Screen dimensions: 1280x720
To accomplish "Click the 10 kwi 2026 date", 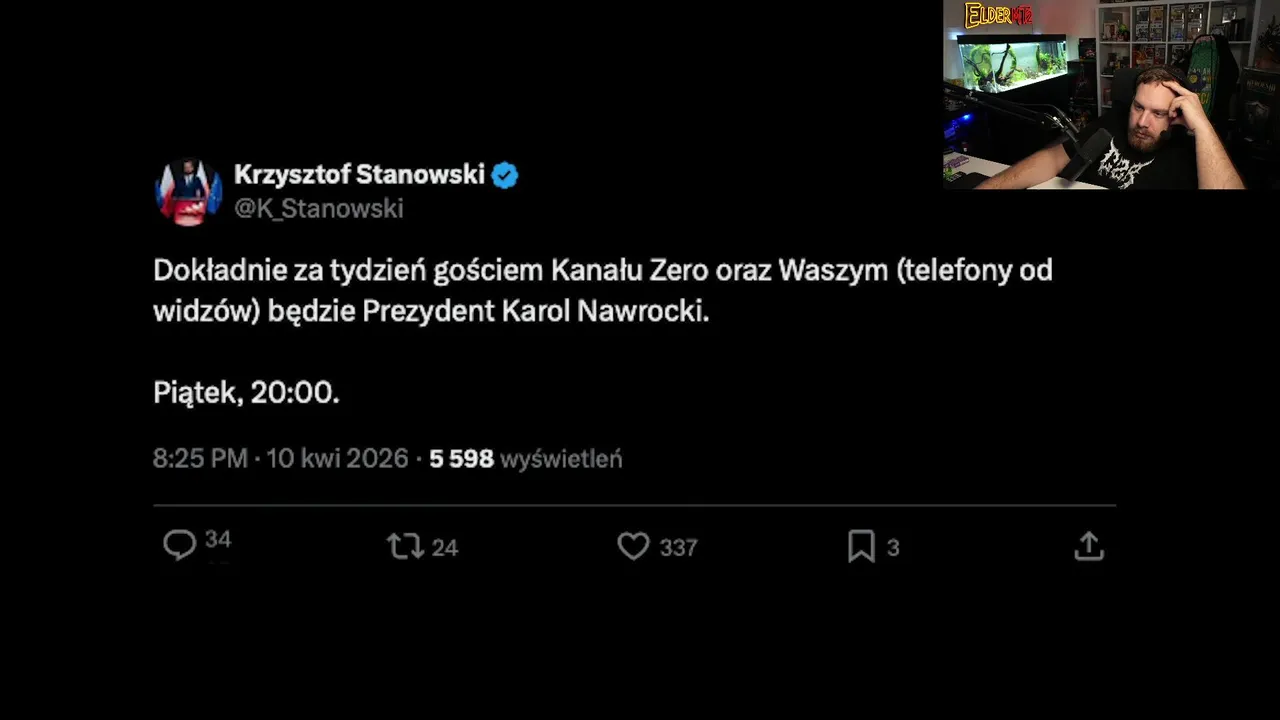I will (337, 459).
